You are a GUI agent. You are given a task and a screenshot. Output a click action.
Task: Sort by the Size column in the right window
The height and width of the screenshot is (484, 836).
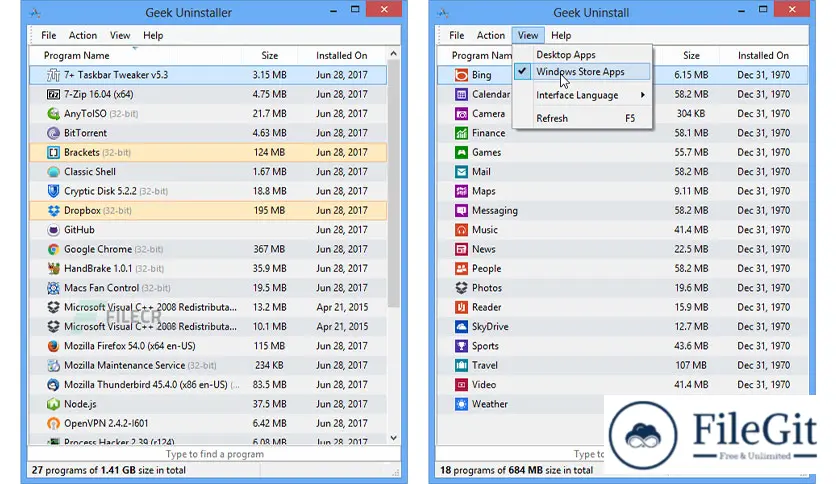(x=691, y=55)
